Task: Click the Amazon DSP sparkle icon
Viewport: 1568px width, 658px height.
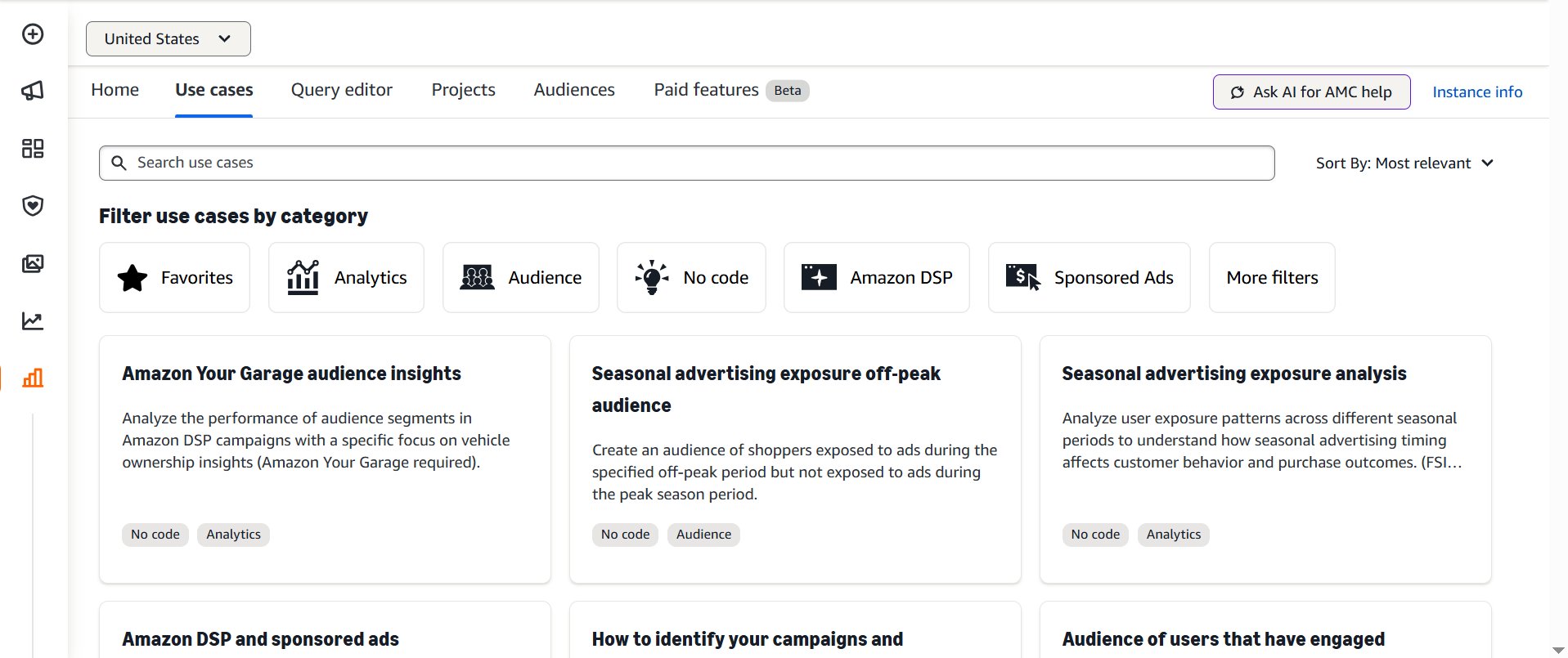Action: pyautogui.click(x=819, y=277)
